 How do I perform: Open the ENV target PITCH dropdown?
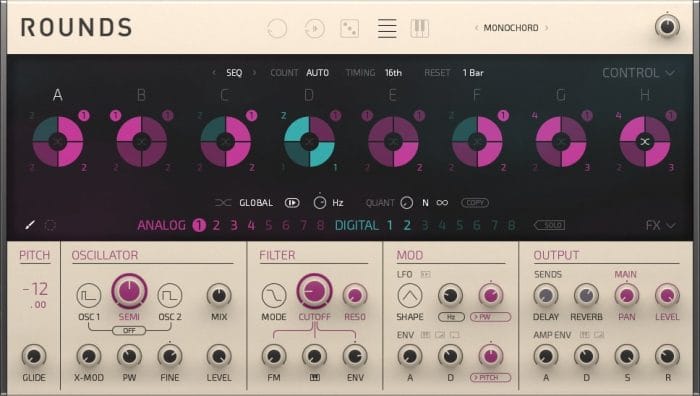pos(490,378)
